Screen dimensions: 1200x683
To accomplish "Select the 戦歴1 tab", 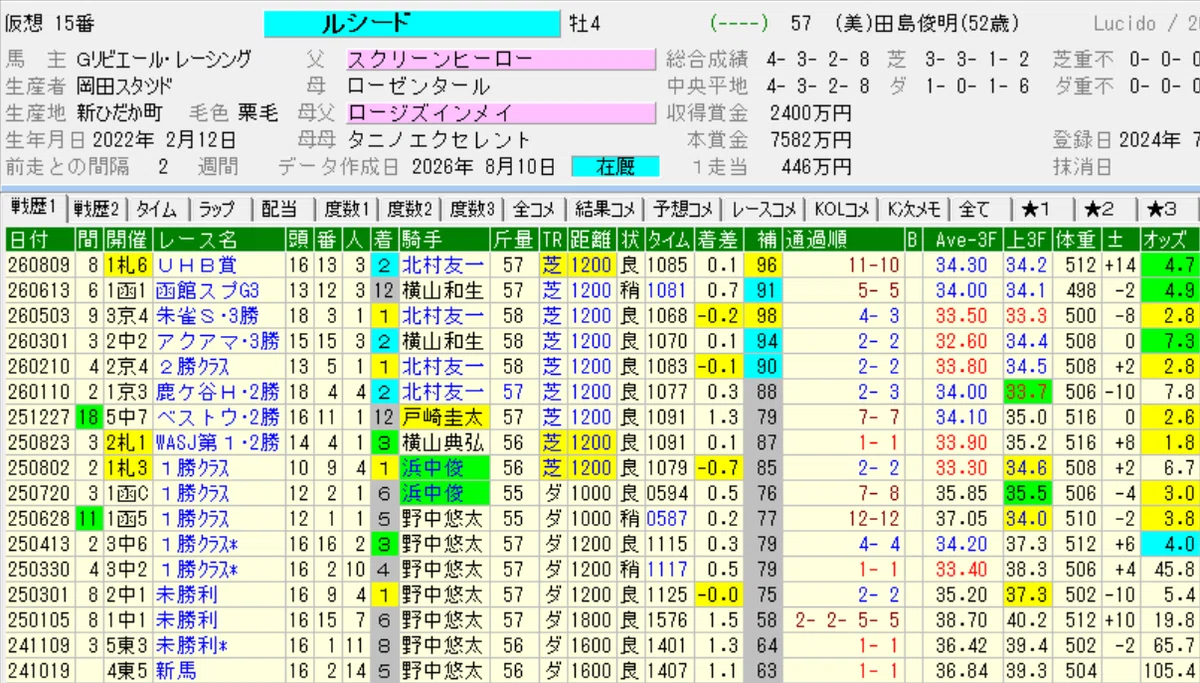I will (x=36, y=208).
